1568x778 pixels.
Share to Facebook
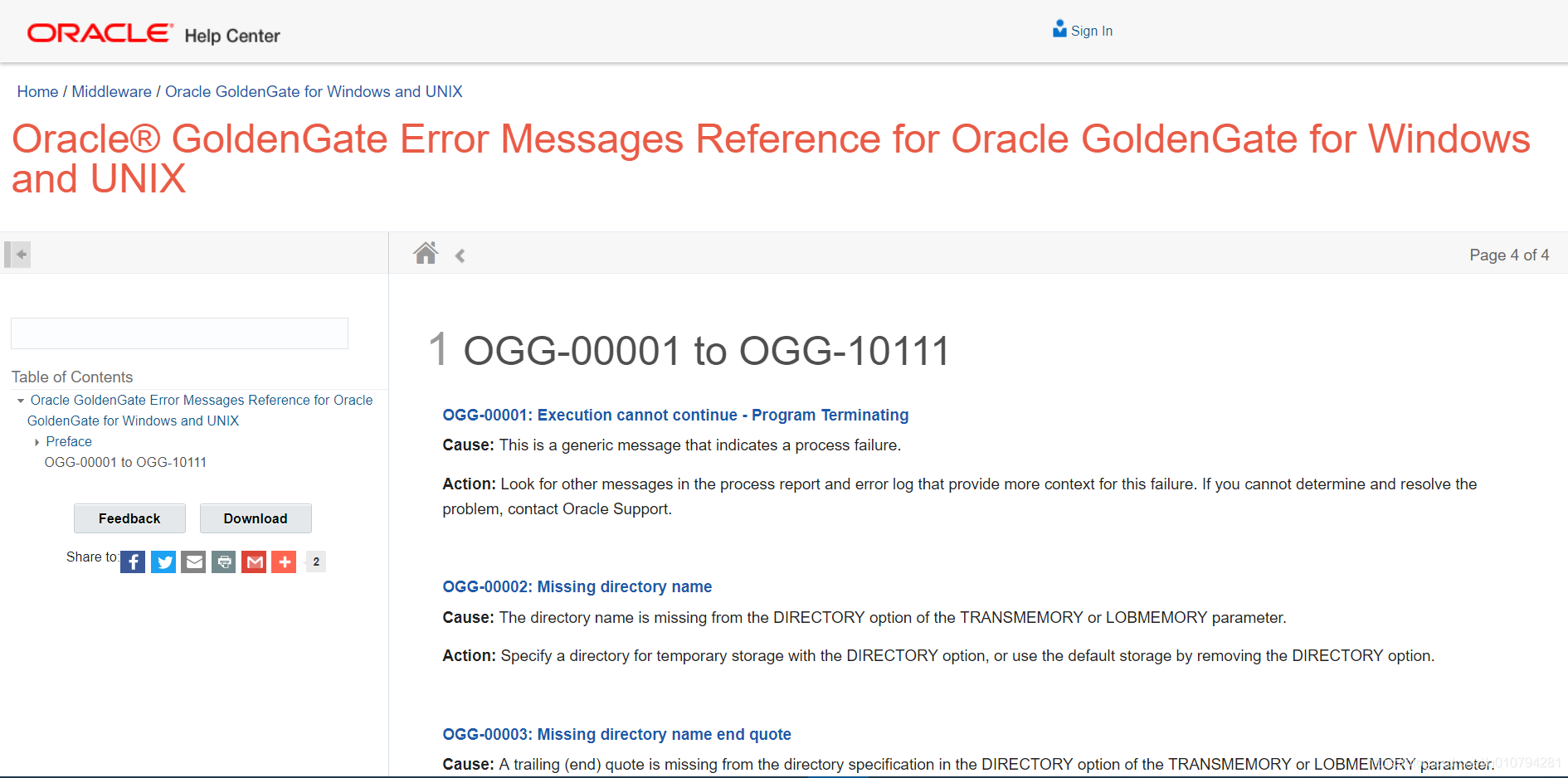[133, 562]
